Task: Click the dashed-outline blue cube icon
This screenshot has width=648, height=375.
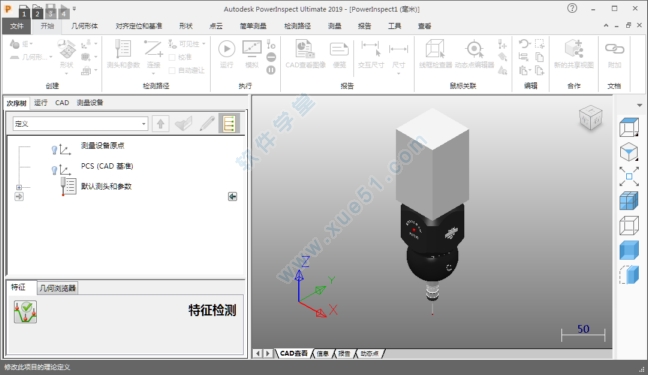Action: tap(629, 275)
